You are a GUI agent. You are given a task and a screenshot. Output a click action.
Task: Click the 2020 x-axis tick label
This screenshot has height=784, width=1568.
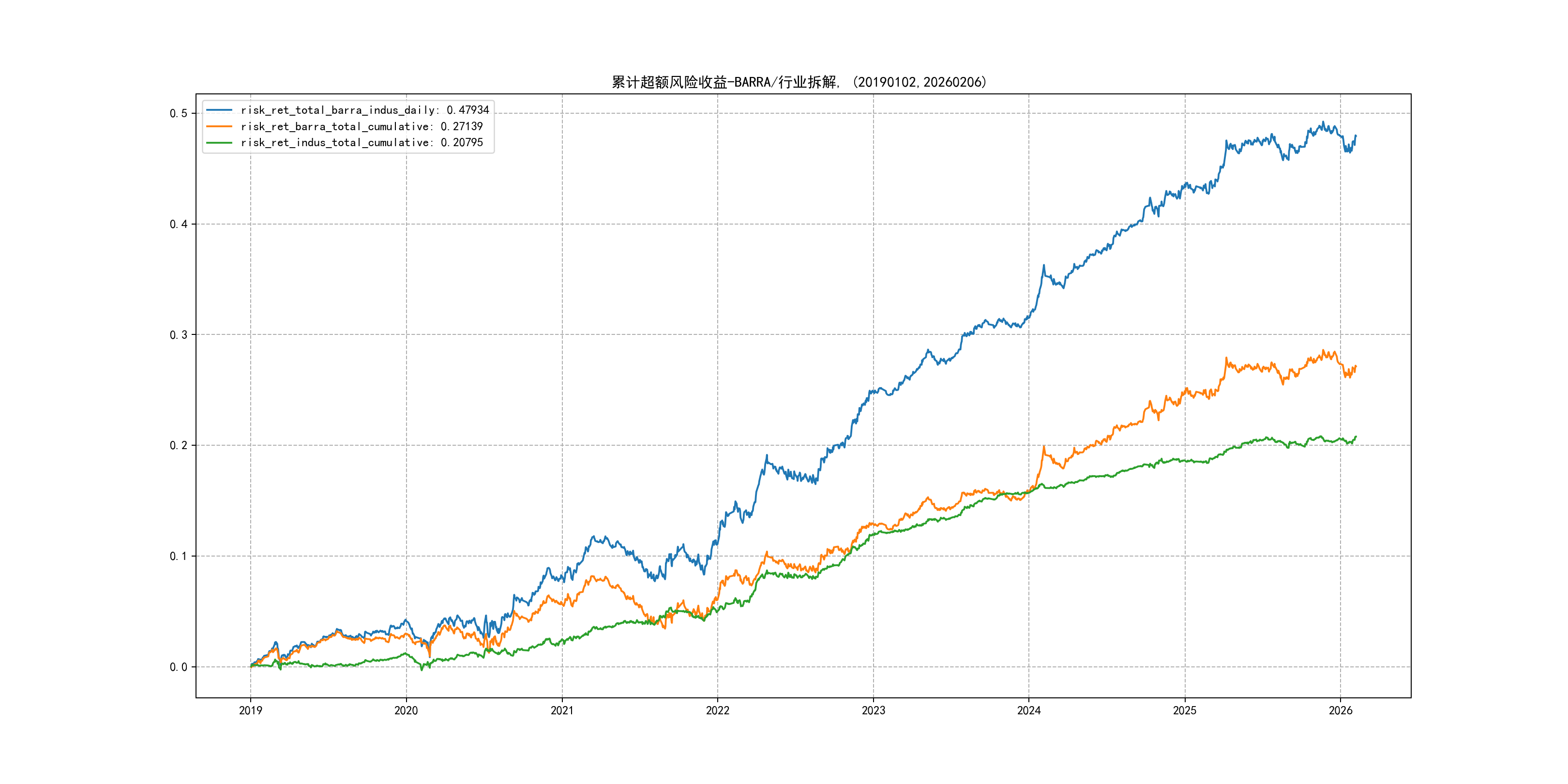click(x=406, y=710)
